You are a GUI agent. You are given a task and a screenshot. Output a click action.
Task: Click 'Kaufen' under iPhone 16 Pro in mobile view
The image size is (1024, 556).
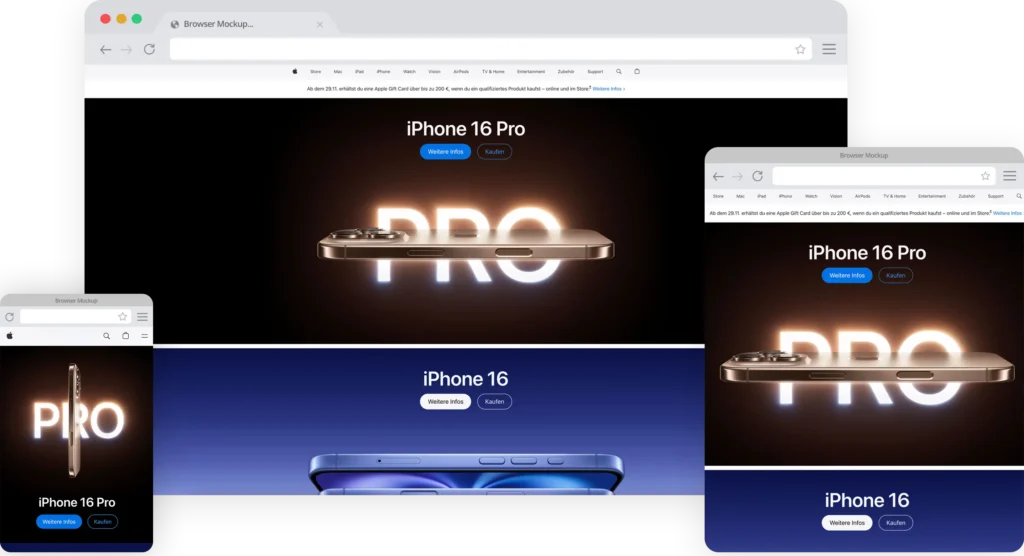click(x=102, y=522)
